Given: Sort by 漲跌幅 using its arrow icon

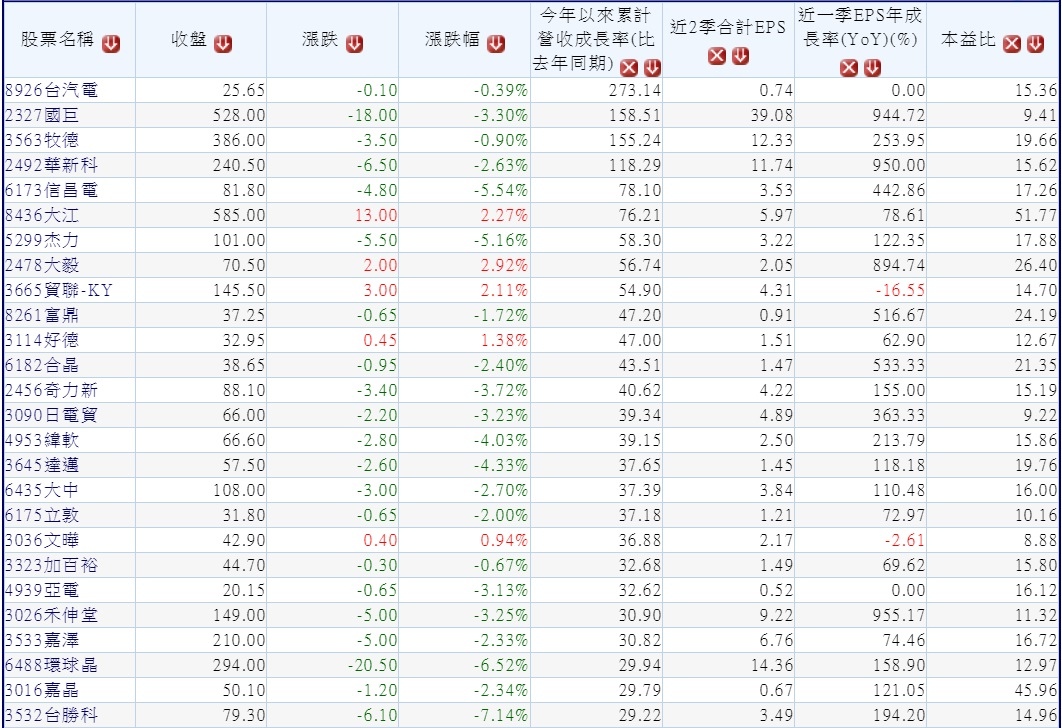Looking at the screenshot, I should 496,44.
